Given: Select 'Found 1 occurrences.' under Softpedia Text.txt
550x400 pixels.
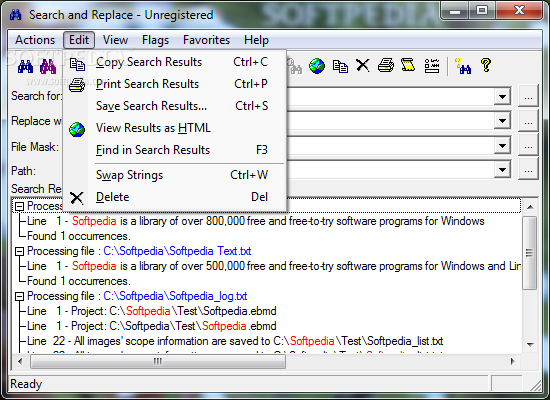Looking at the screenshot, I should [79, 281].
